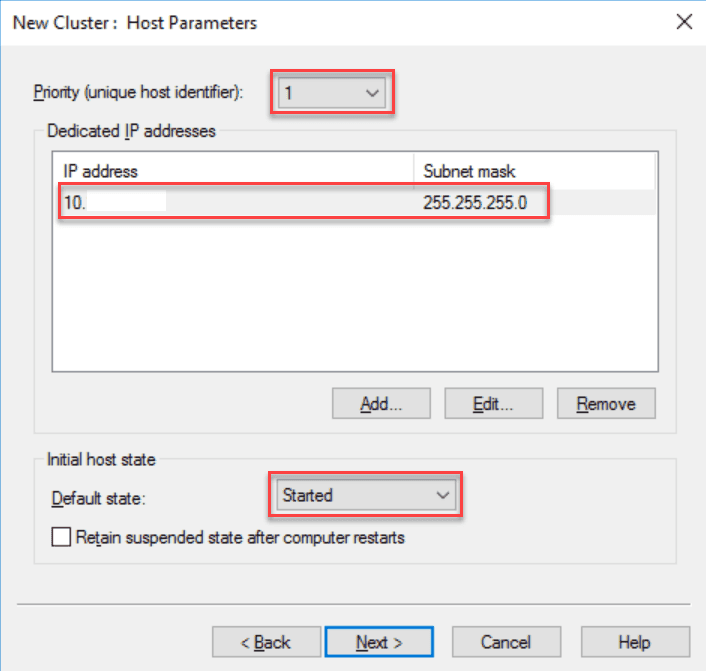Remove the selected dedicated IP address

coord(606,404)
